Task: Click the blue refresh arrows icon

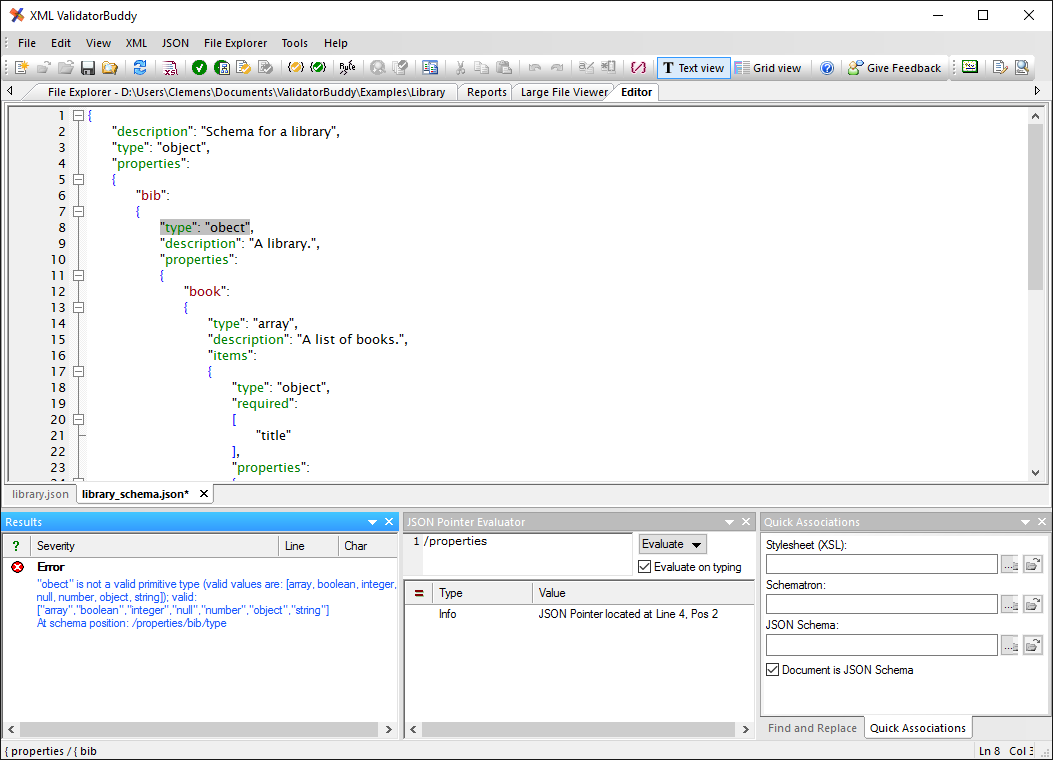Action: pos(140,67)
